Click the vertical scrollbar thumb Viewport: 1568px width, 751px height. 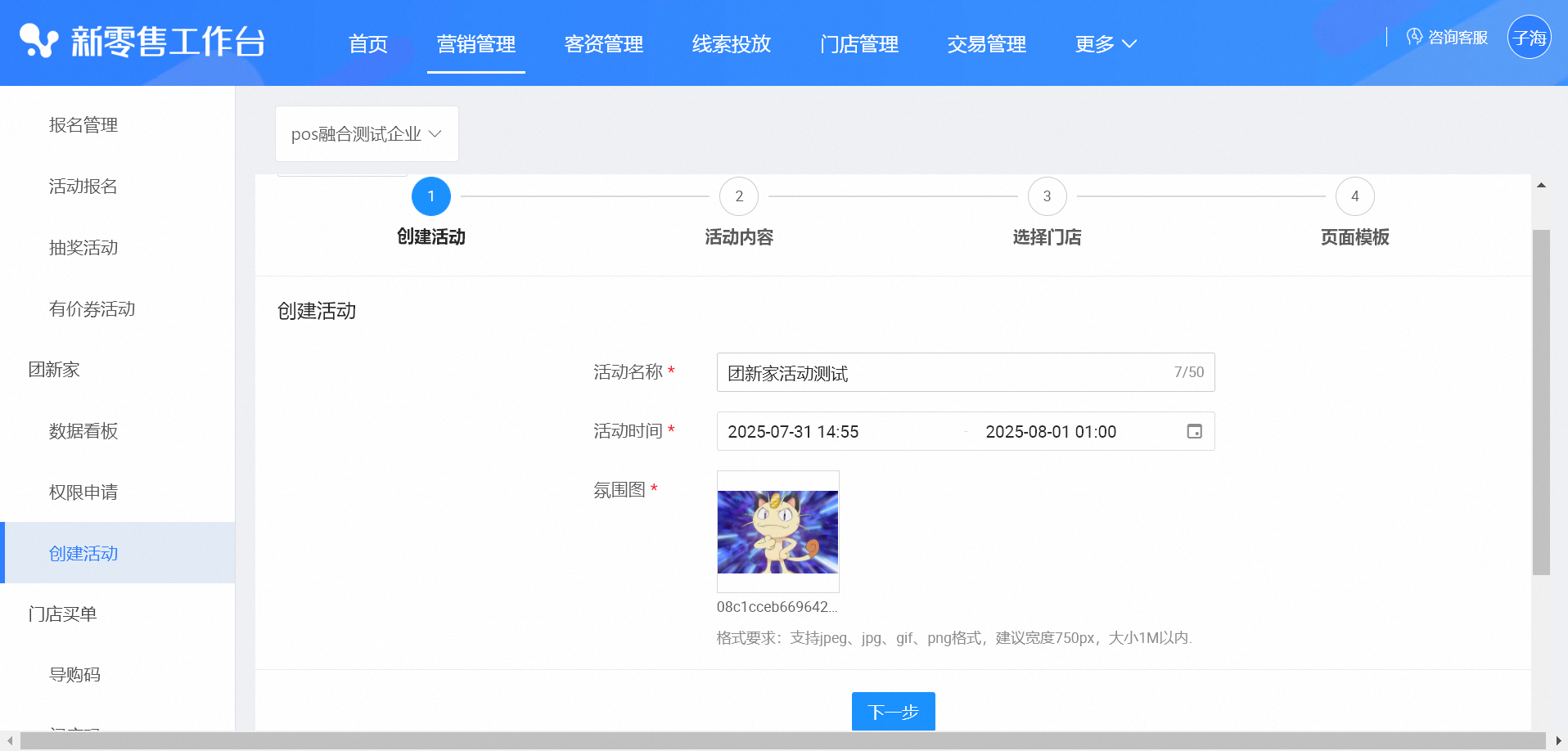coord(1541,401)
